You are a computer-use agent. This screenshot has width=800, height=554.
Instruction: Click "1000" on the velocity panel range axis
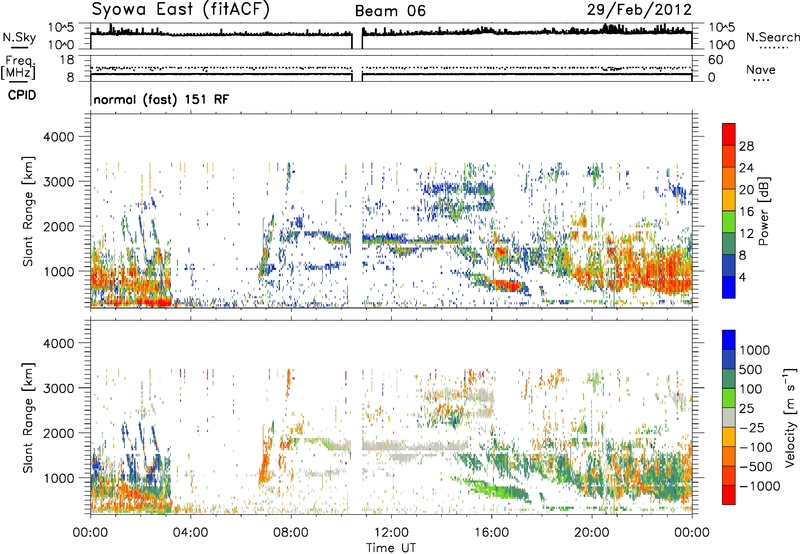coord(58,478)
